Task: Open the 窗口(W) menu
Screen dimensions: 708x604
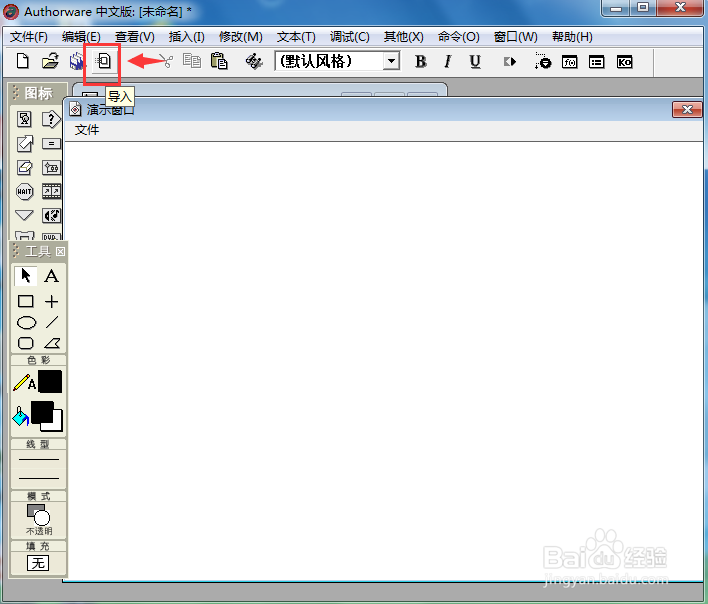Action: click(516, 37)
